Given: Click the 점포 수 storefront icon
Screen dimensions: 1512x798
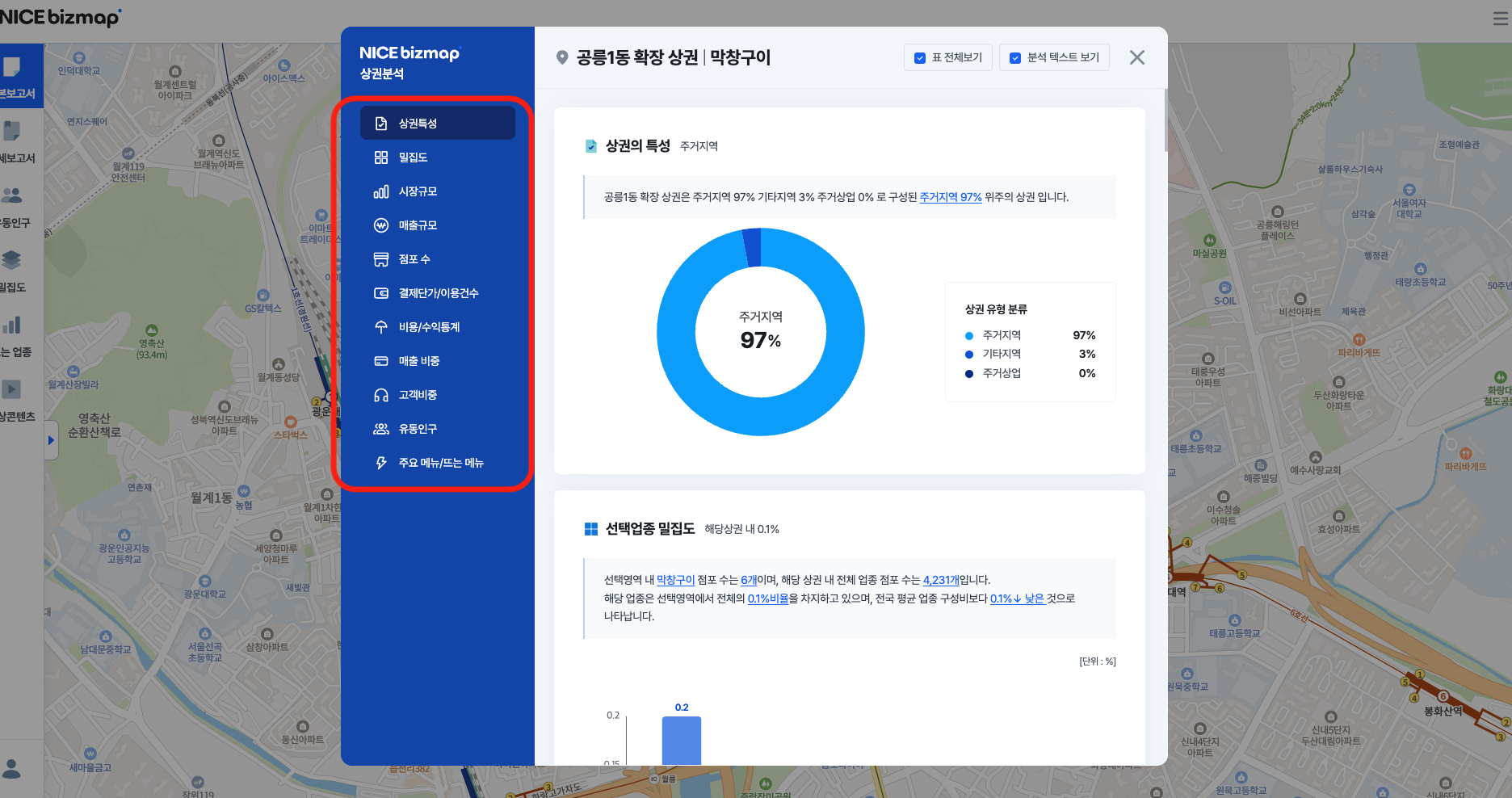Looking at the screenshot, I should (381, 259).
